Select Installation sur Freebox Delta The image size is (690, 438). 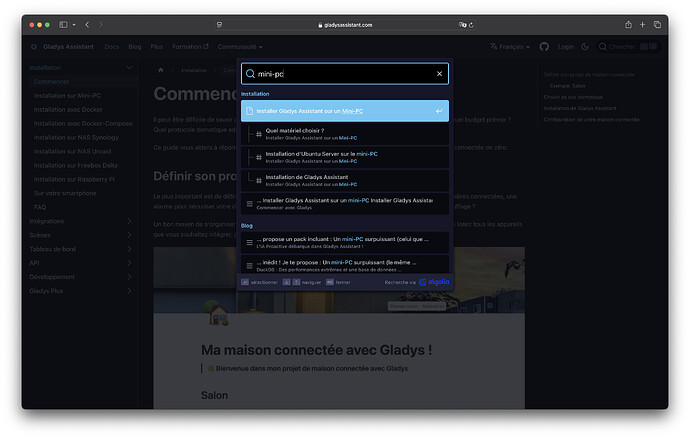(x=75, y=166)
